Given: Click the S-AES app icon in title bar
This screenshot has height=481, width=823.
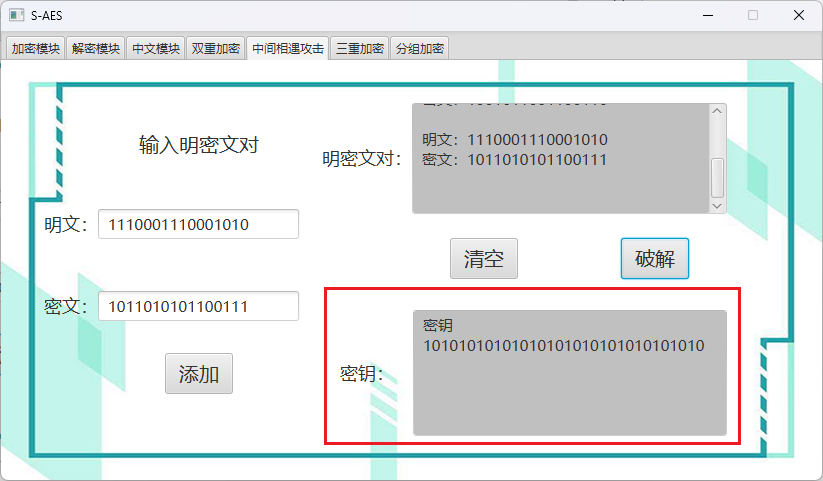Looking at the screenshot, I should tap(16, 15).
